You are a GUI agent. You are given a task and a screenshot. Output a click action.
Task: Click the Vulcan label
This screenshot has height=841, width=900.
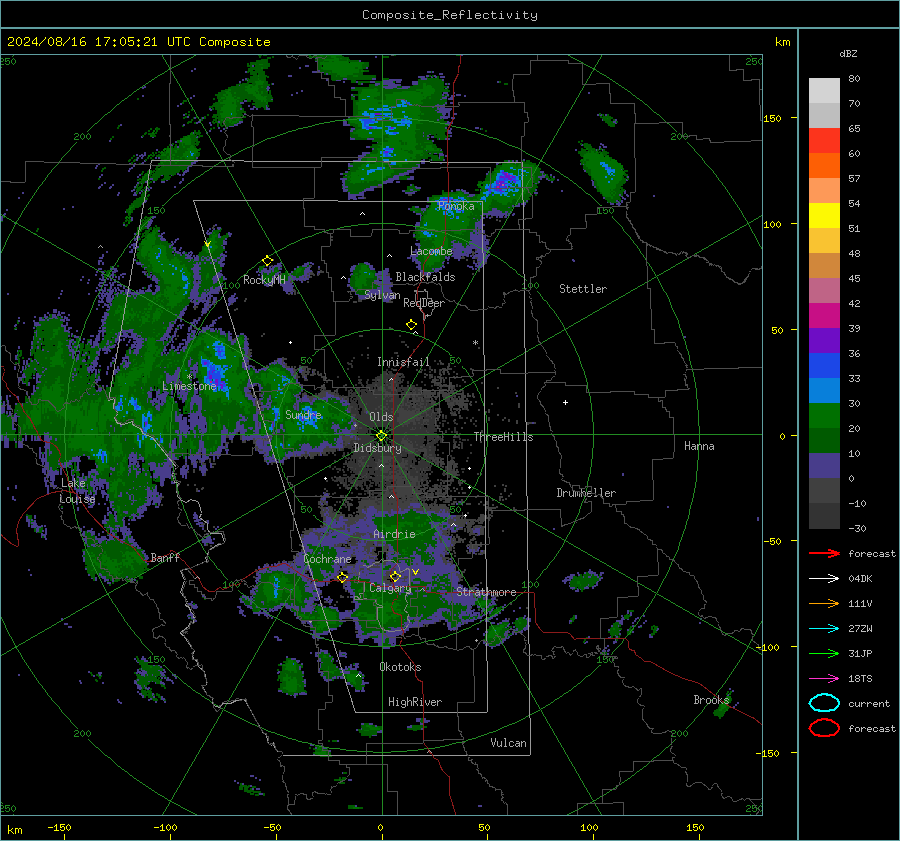click(x=508, y=743)
